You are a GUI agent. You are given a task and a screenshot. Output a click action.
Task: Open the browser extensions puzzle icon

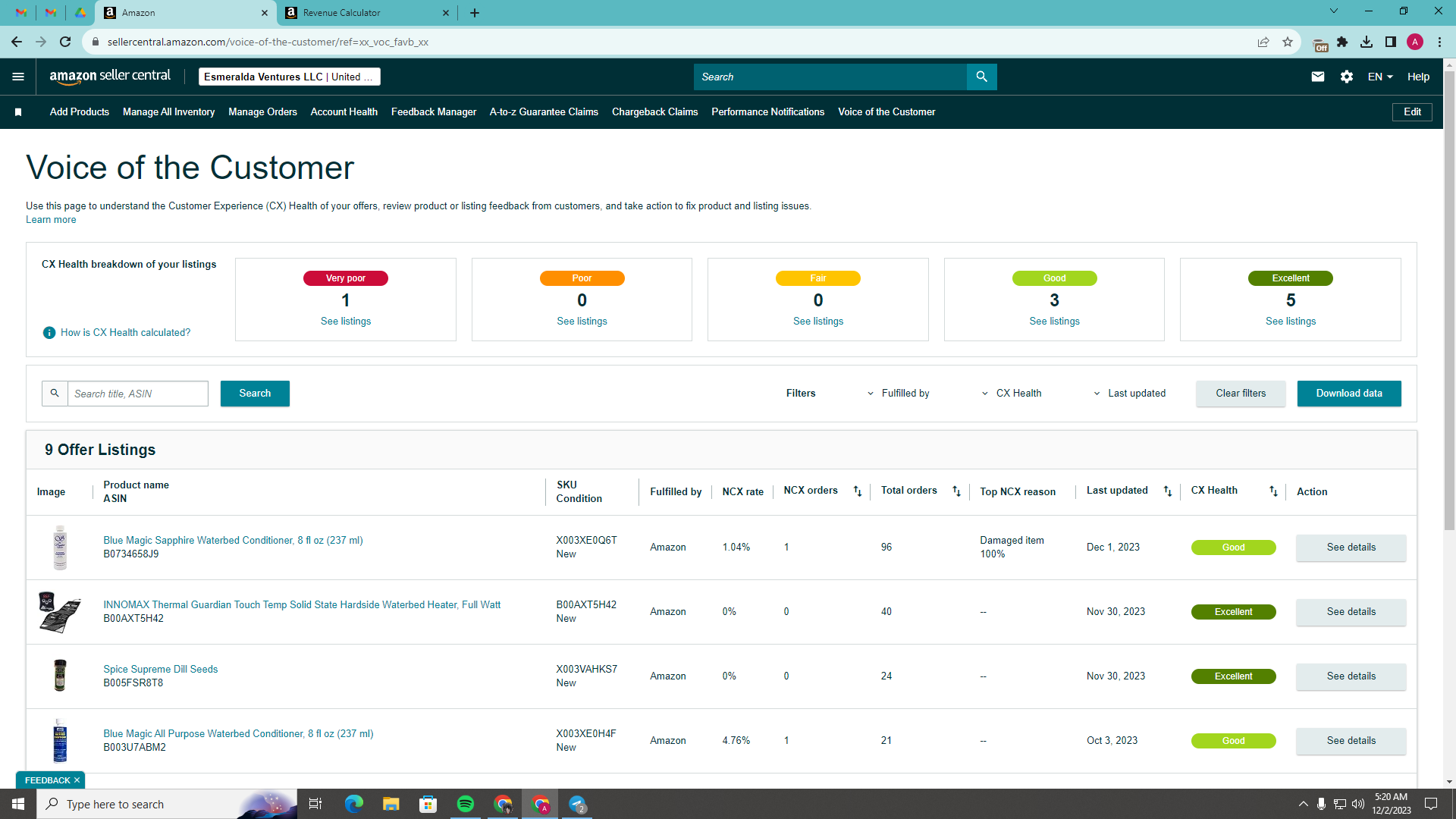coord(1342,42)
